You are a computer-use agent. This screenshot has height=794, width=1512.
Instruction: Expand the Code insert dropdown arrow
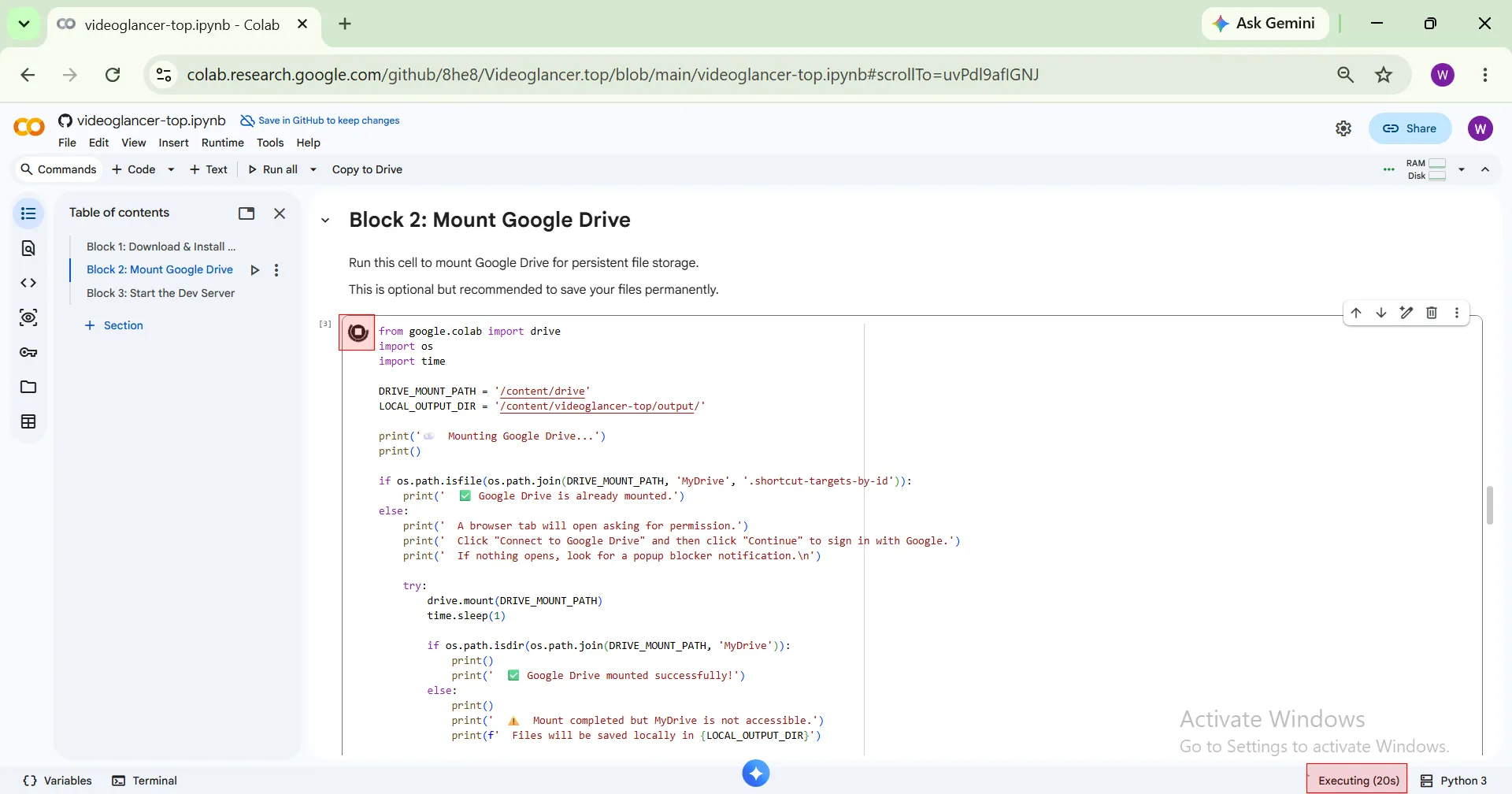click(x=171, y=169)
